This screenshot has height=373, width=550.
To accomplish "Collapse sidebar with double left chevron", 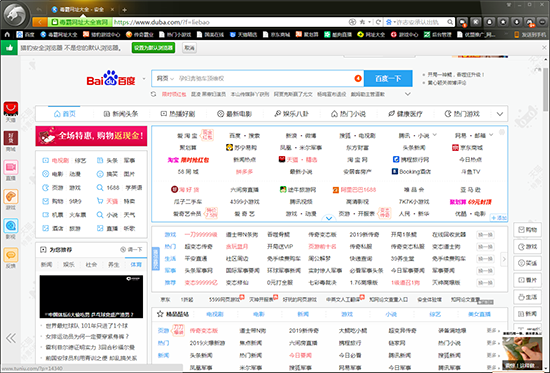I will (11, 338).
